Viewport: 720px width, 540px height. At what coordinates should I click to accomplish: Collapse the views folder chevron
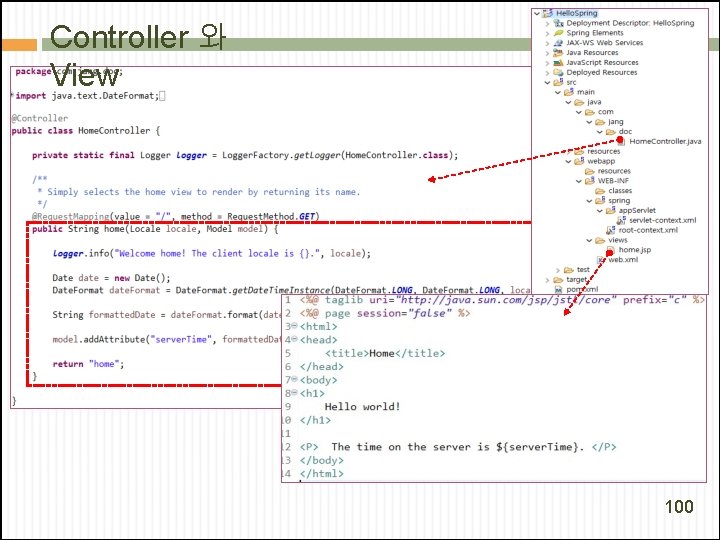coord(589,240)
